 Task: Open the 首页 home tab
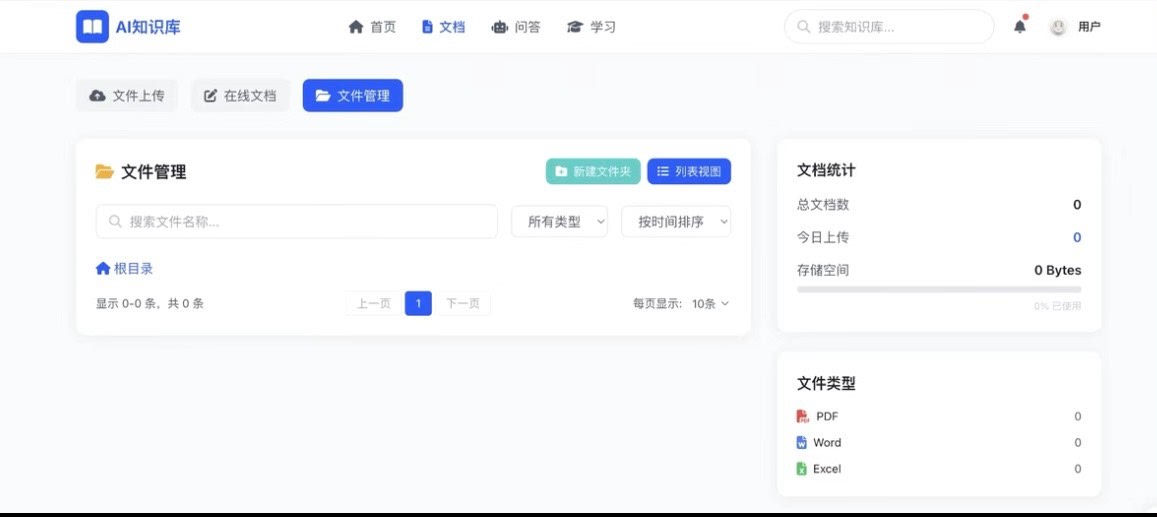pos(372,27)
